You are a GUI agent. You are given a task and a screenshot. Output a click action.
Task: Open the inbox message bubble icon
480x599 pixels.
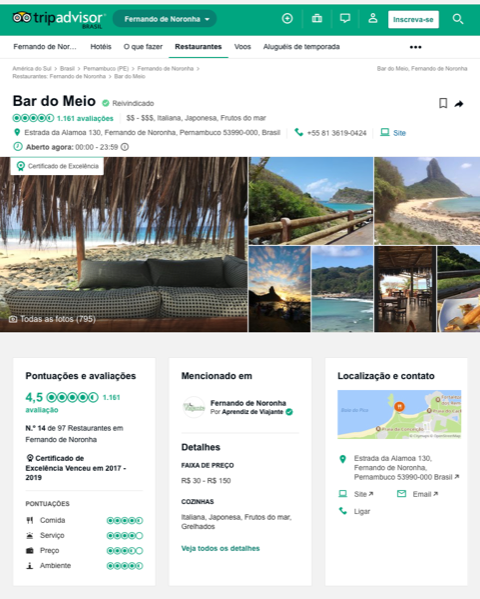[345, 18]
